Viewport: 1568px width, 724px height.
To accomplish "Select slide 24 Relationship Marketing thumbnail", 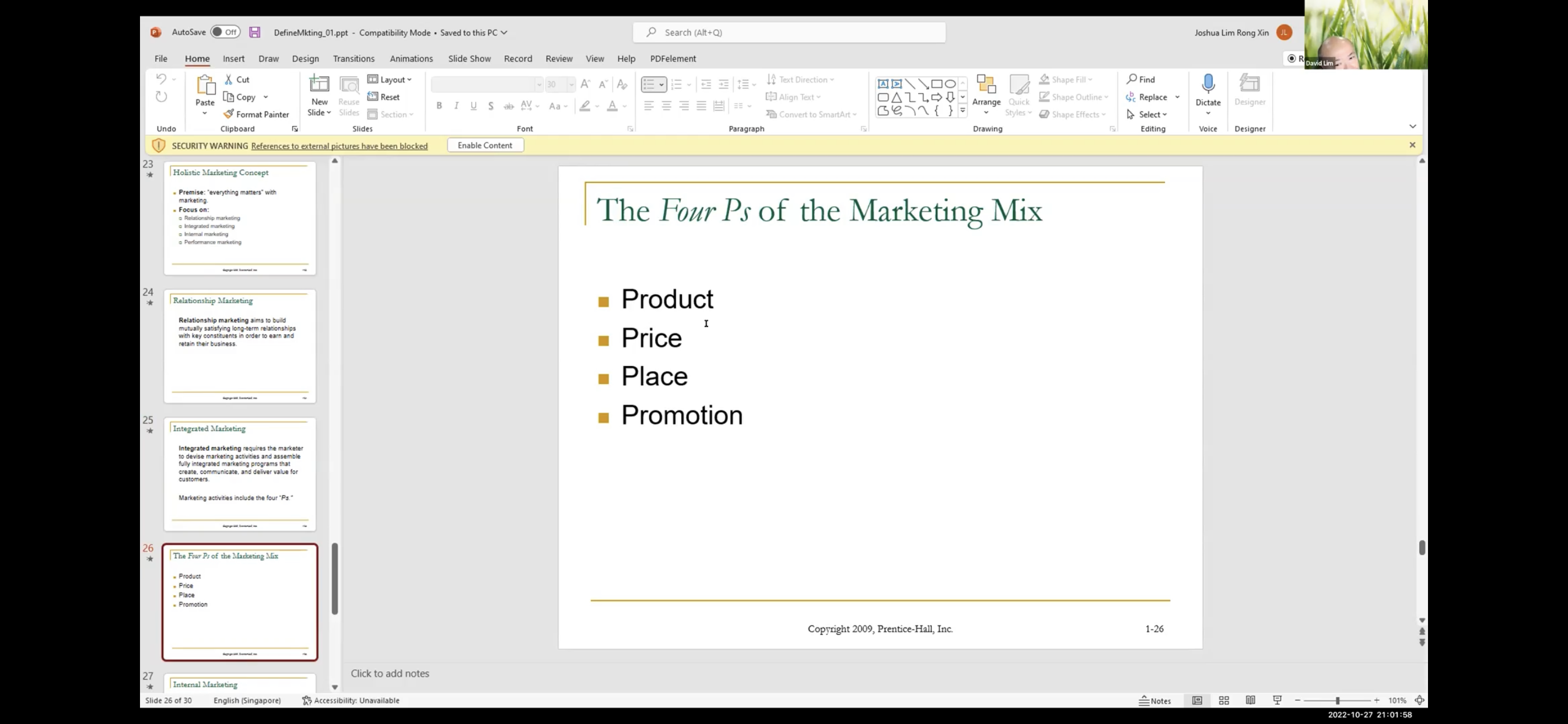I will coord(240,346).
